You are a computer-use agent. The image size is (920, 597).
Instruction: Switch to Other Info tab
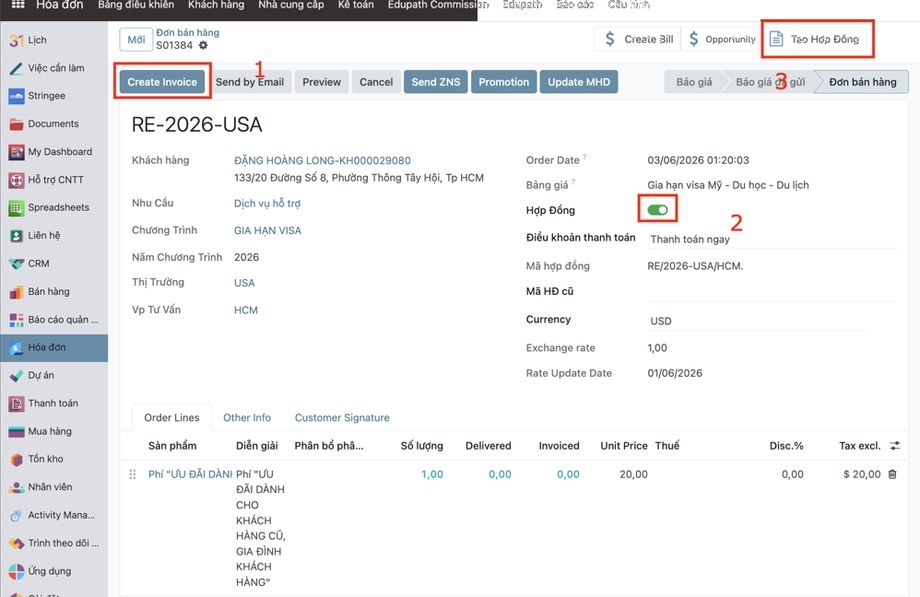(x=247, y=418)
